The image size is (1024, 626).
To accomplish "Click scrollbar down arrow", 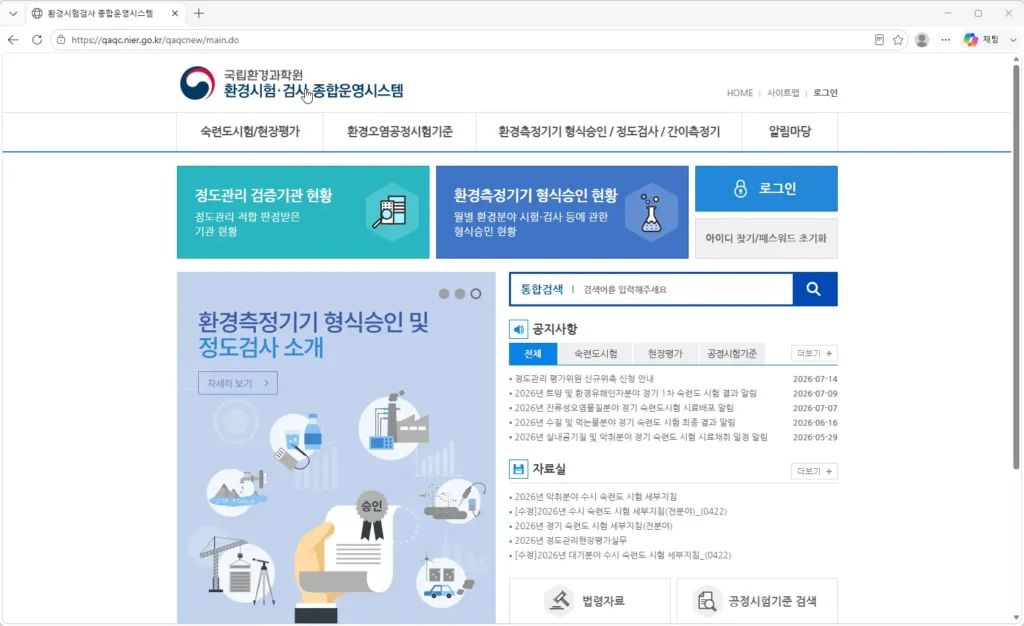I will point(1016,618).
